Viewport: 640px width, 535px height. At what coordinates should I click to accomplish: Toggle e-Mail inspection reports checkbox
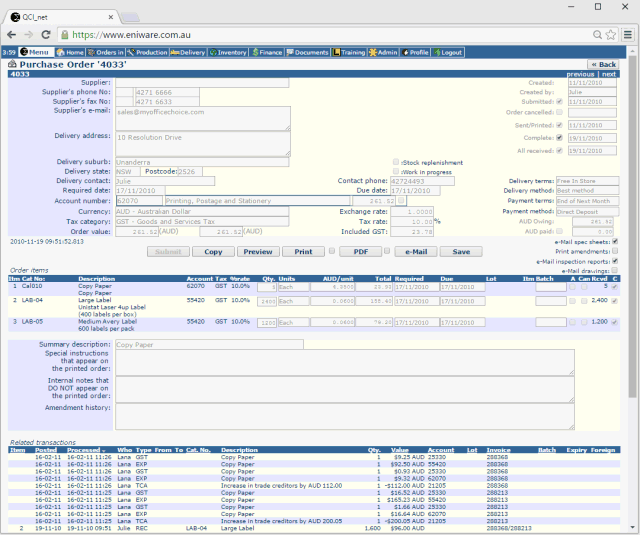click(x=615, y=261)
